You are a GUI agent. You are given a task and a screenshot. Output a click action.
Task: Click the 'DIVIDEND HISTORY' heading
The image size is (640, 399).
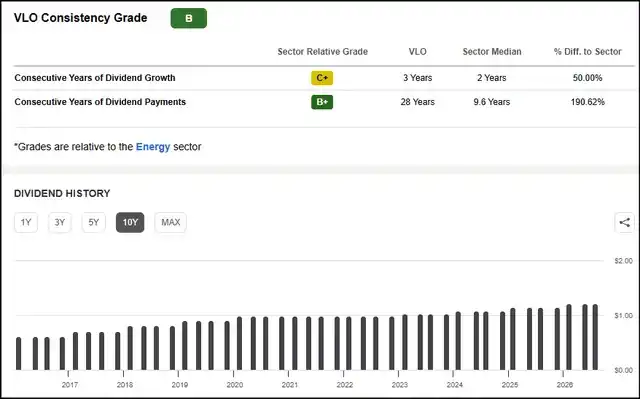pyautogui.click(x=62, y=193)
